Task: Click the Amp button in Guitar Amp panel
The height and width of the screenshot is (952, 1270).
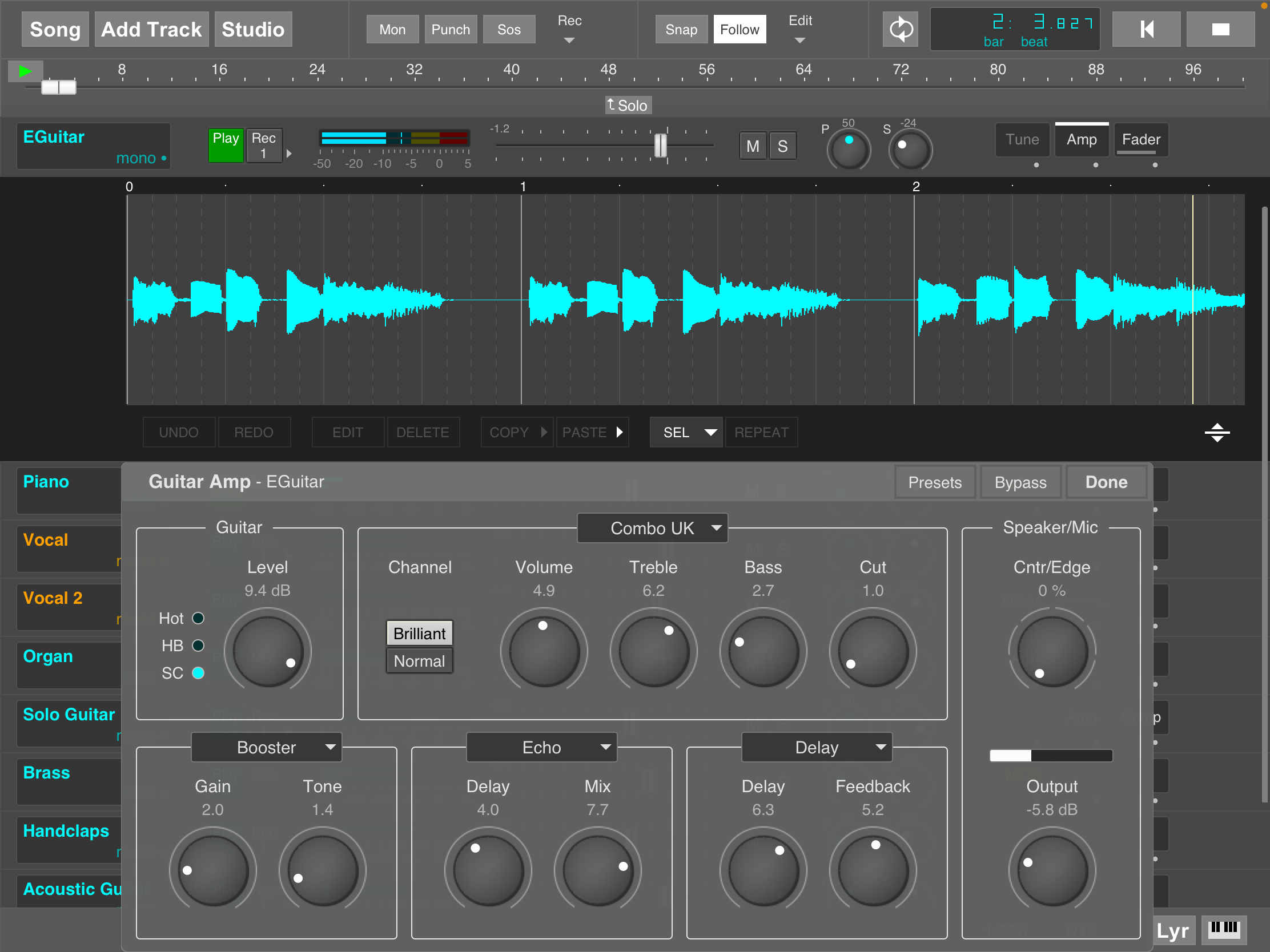Action: pyautogui.click(x=1082, y=139)
